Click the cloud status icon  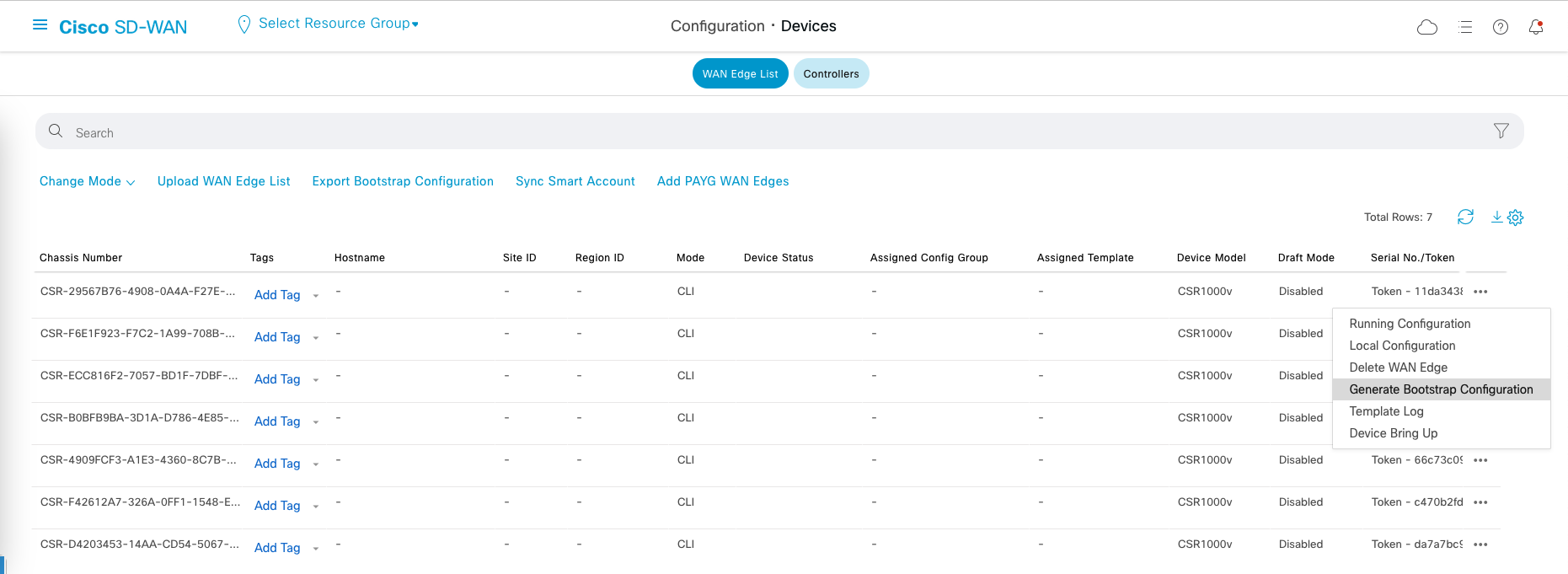[x=1426, y=27]
